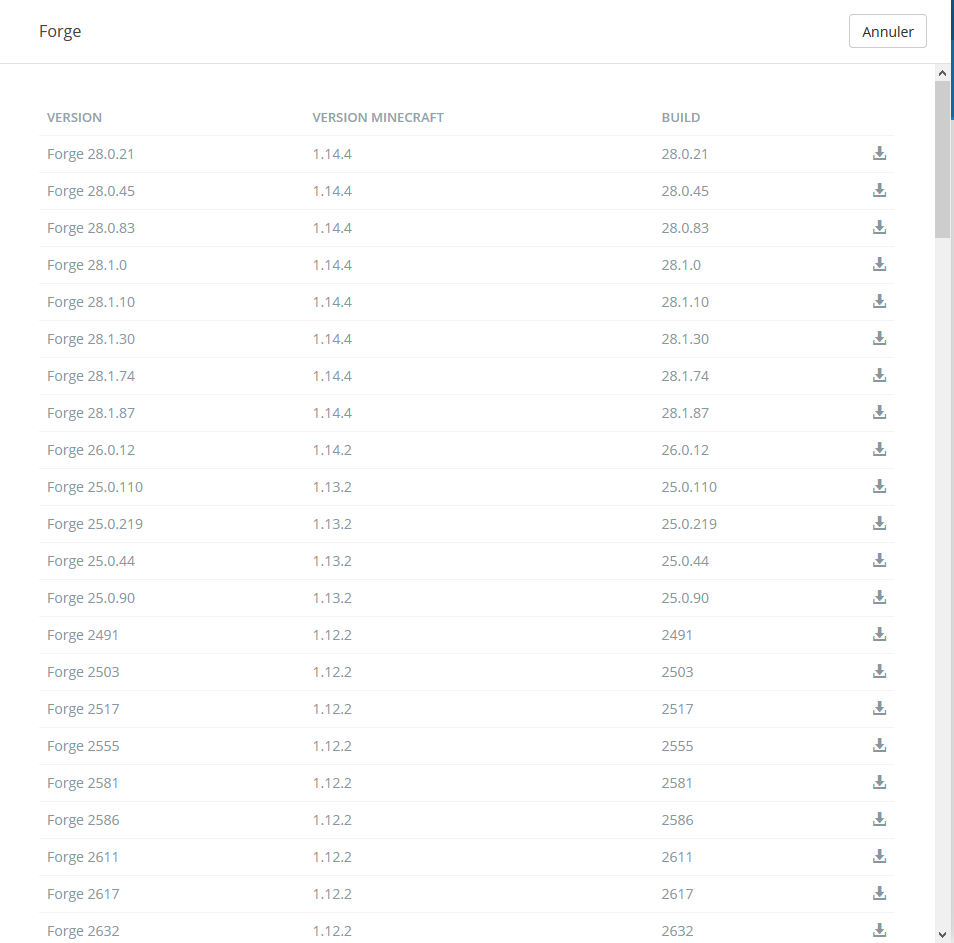The image size is (954, 943).
Task: Select the Forge 25.0.44 version name
Action: pyautogui.click(x=91, y=561)
